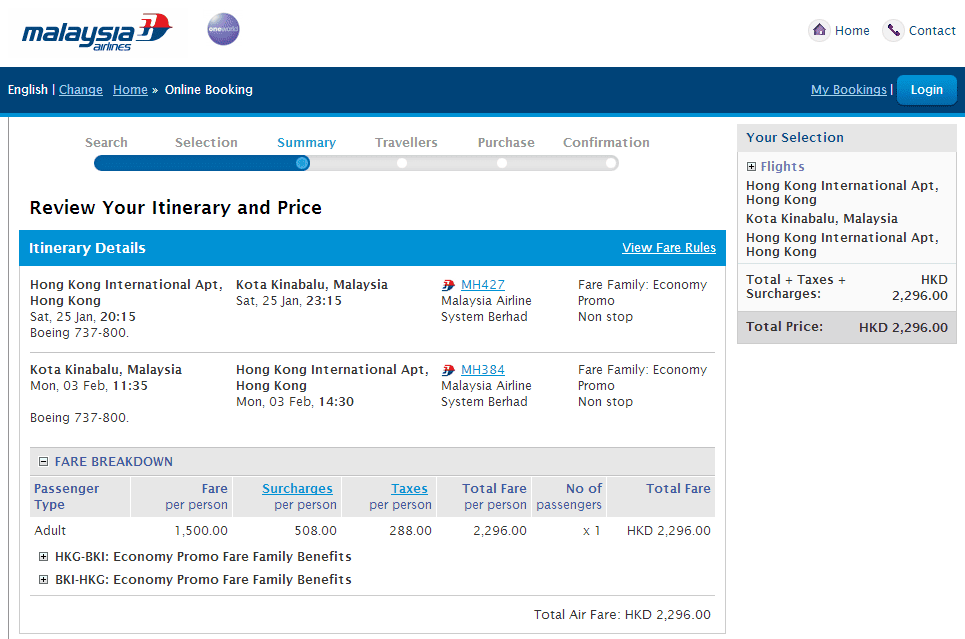Expand Flights in Your Selection panel

[x=751, y=167]
